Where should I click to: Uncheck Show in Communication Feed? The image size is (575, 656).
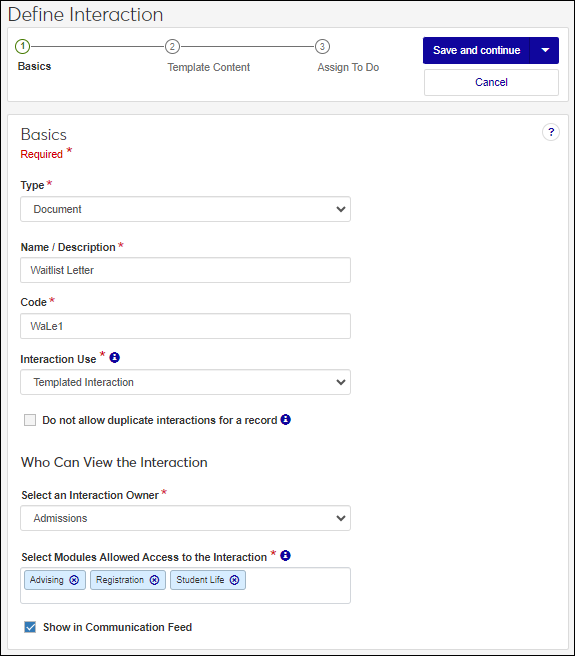[30, 627]
